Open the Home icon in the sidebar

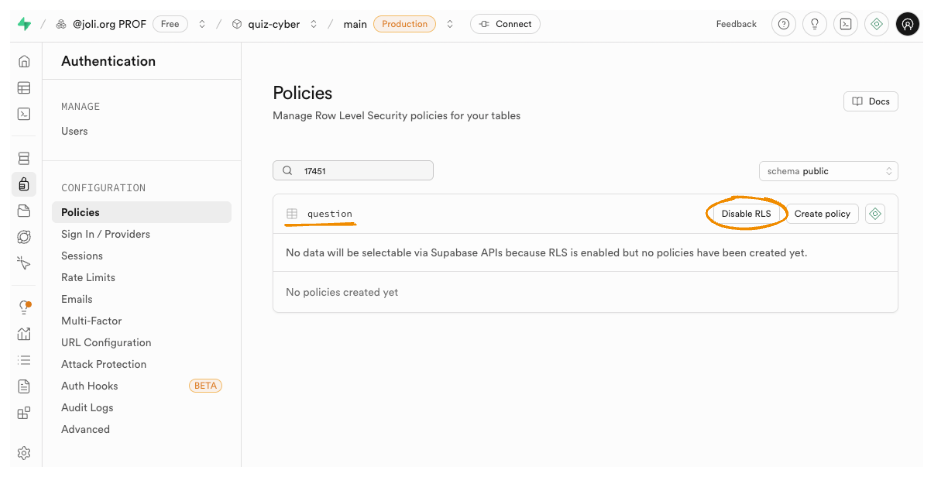(24, 62)
